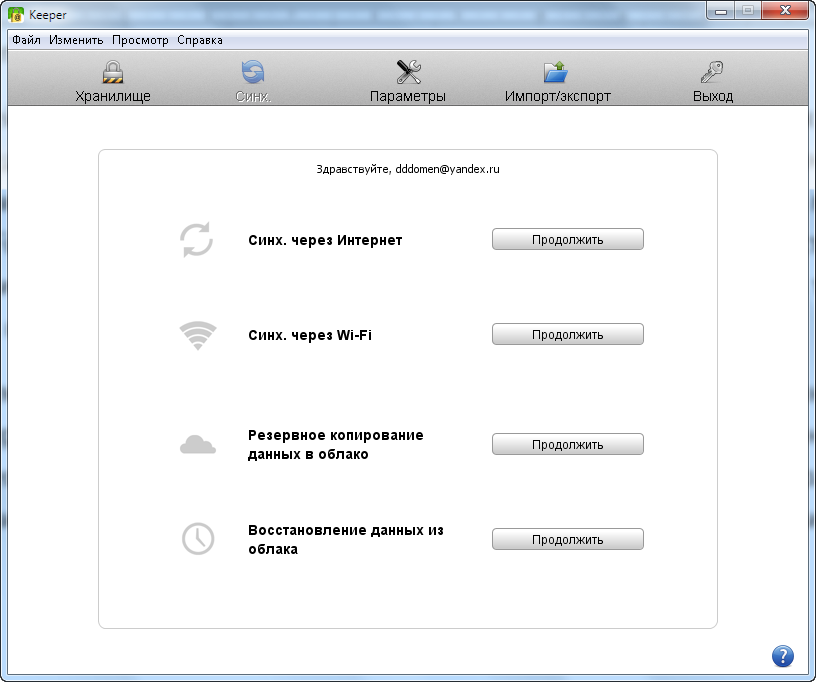Image resolution: width=816 pixels, height=682 pixels.
Task: Click 'Резервное копирование данных в облако' label
Action: [336, 445]
